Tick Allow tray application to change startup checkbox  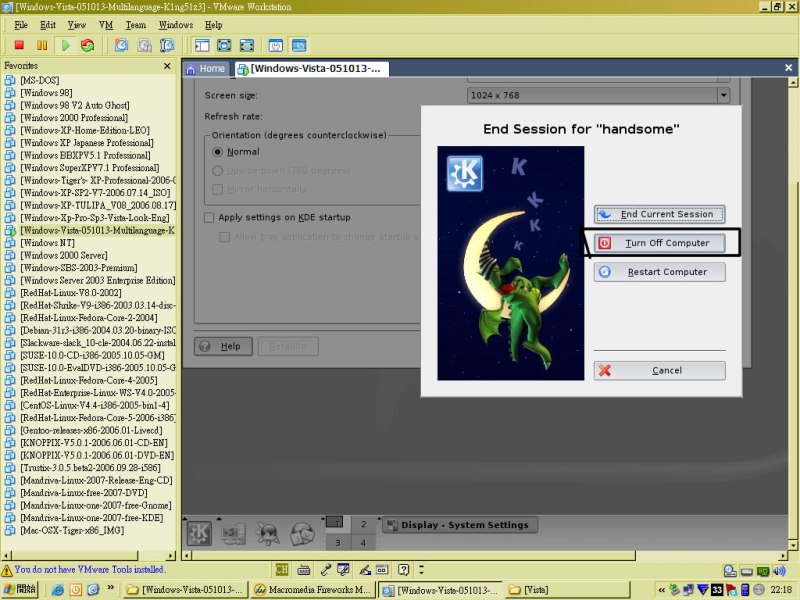[x=224, y=237]
